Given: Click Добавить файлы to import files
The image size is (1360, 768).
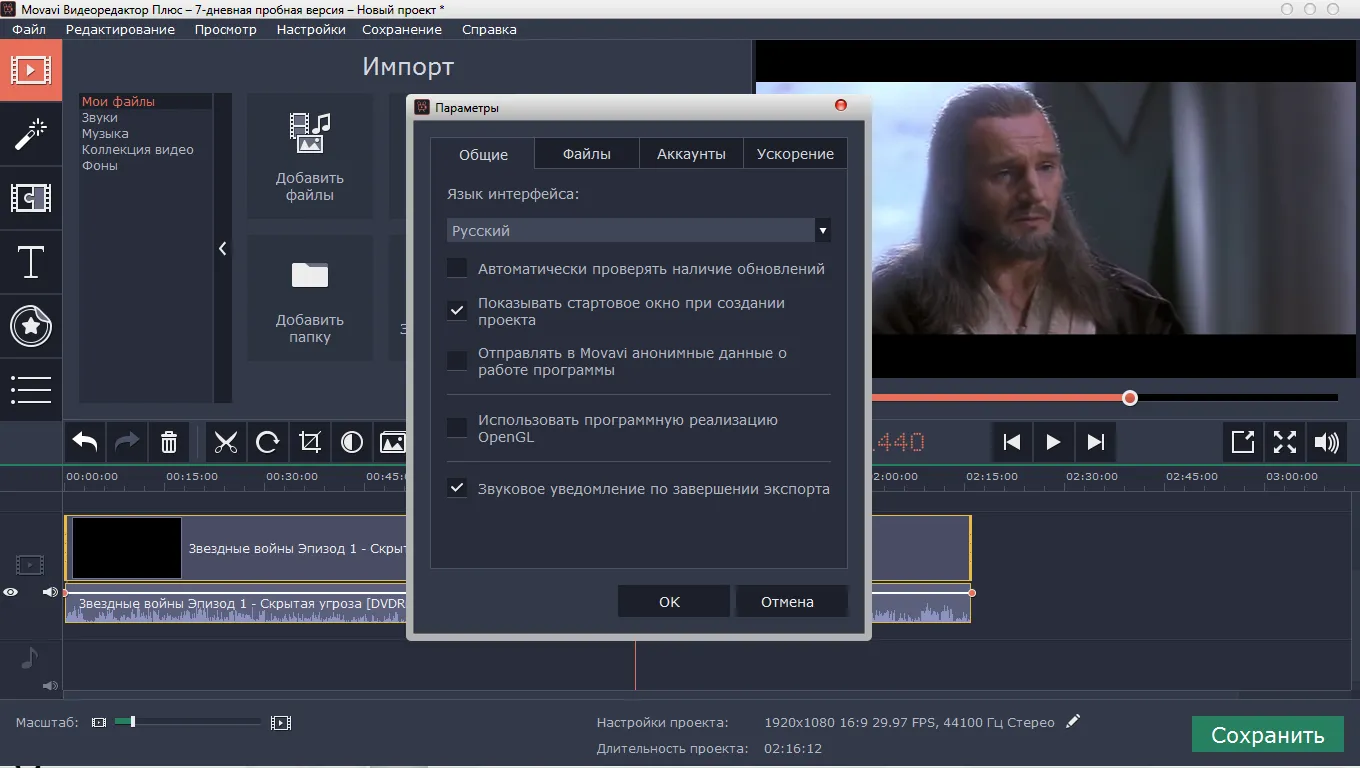Looking at the screenshot, I should coord(310,156).
